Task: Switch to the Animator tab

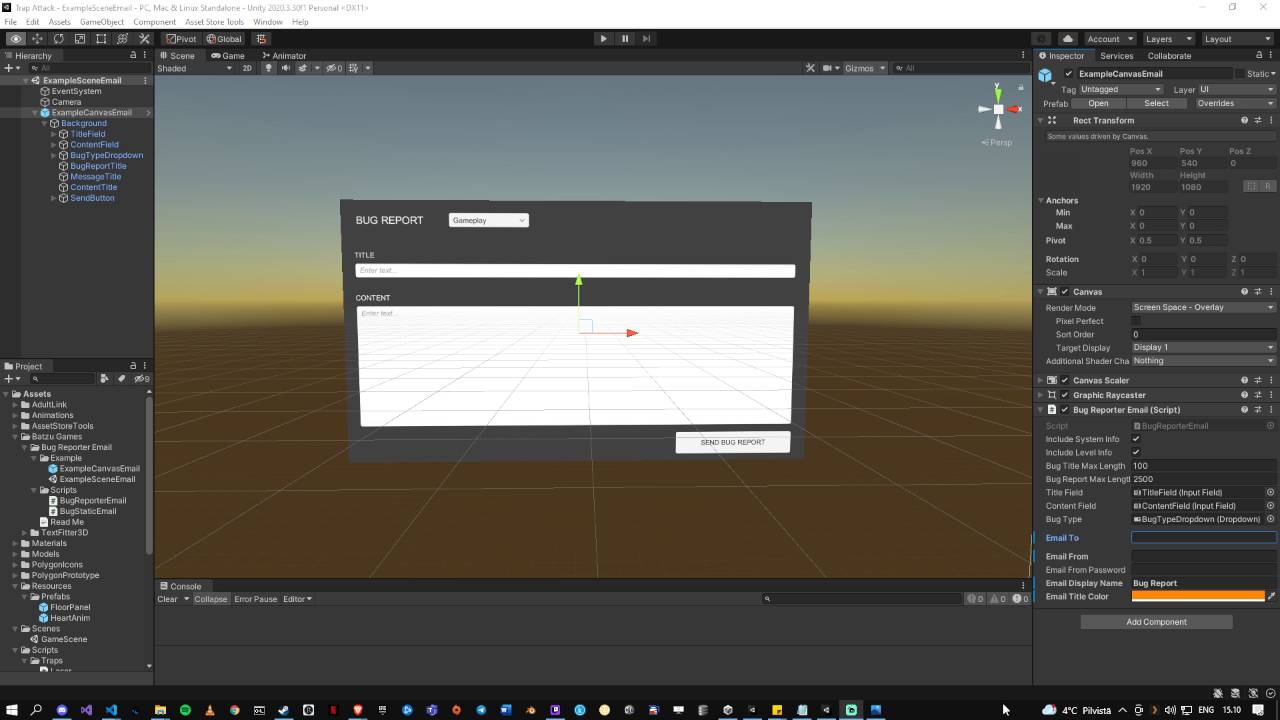Action: pos(284,56)
